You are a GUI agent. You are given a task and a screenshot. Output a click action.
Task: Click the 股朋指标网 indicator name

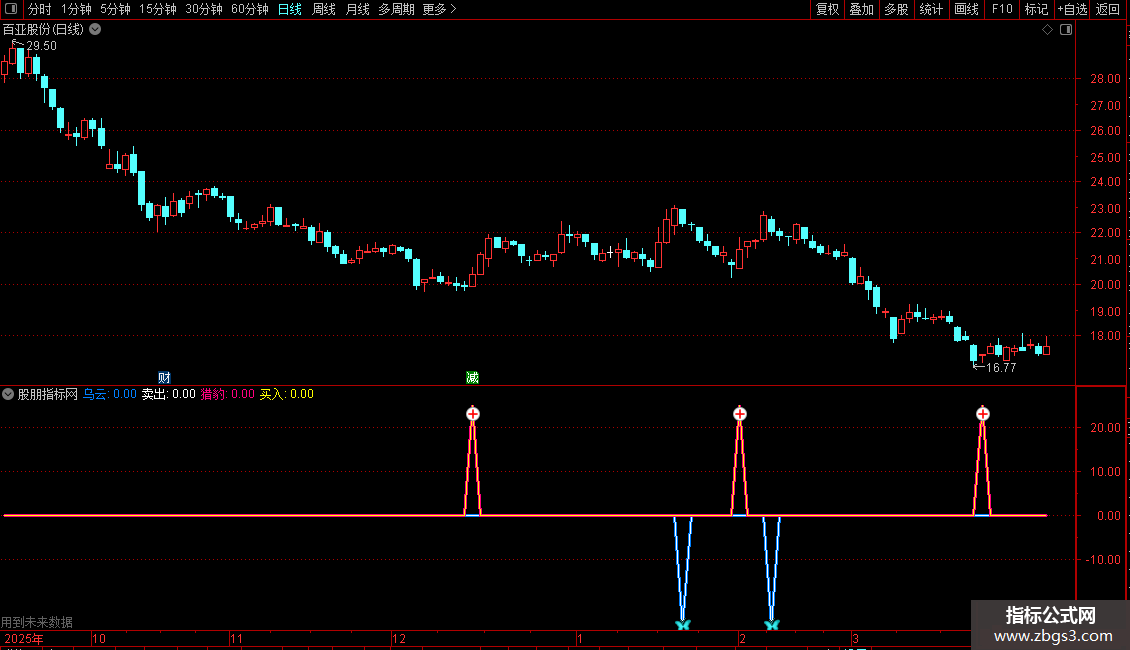point(48,394)
